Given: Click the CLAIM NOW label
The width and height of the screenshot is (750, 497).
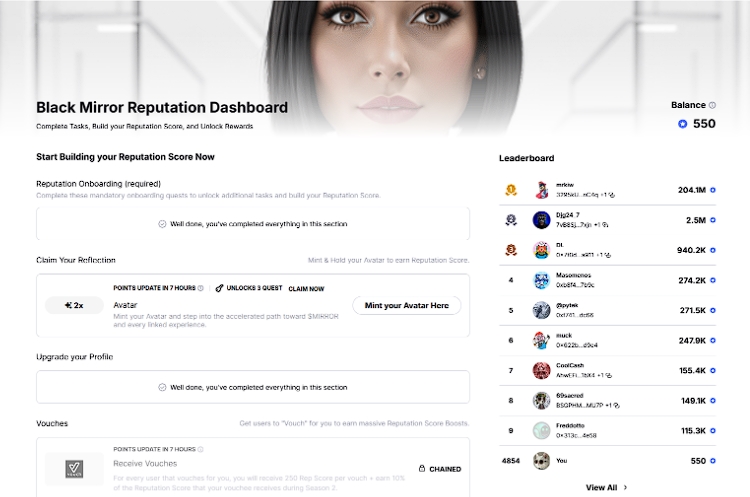Looking at the screenshot, I should point(306,289).
